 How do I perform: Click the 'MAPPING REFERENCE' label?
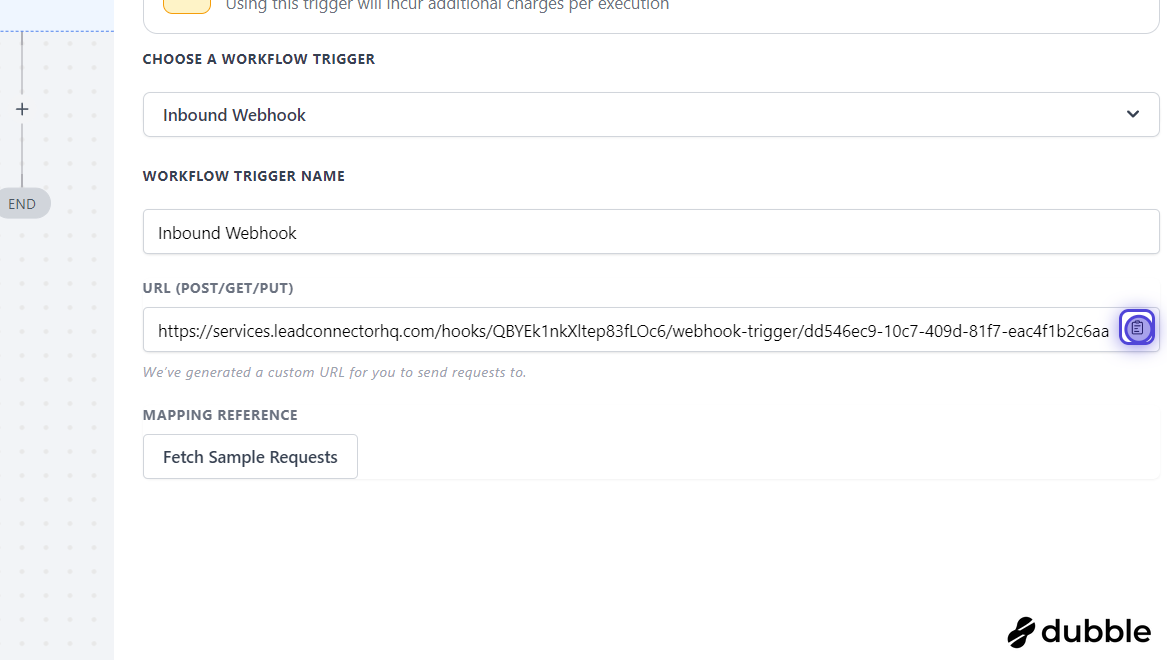click(220, 415)
